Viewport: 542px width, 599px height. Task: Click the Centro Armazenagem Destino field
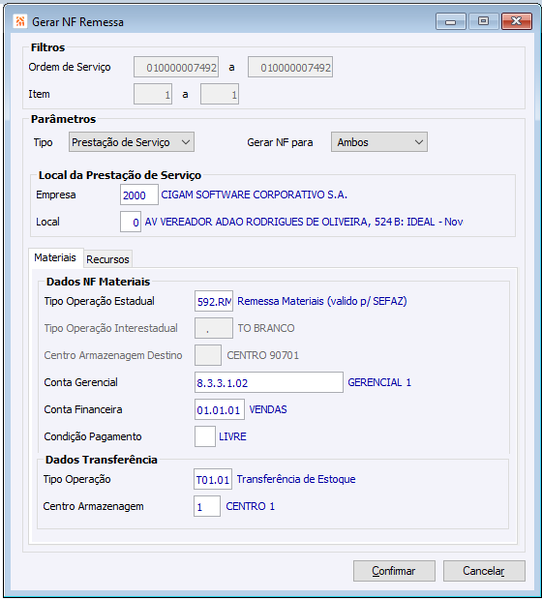pyautogui.click(x=208, y=355)
